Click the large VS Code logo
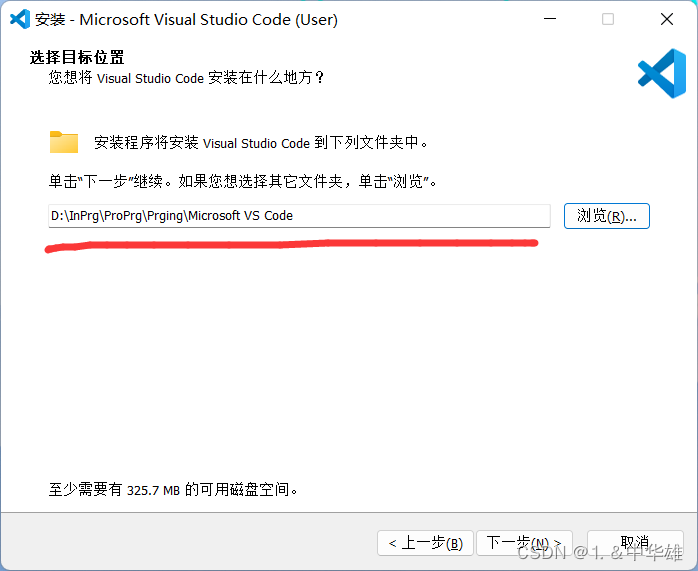698x571 pixels. click(x=662, y=73)
